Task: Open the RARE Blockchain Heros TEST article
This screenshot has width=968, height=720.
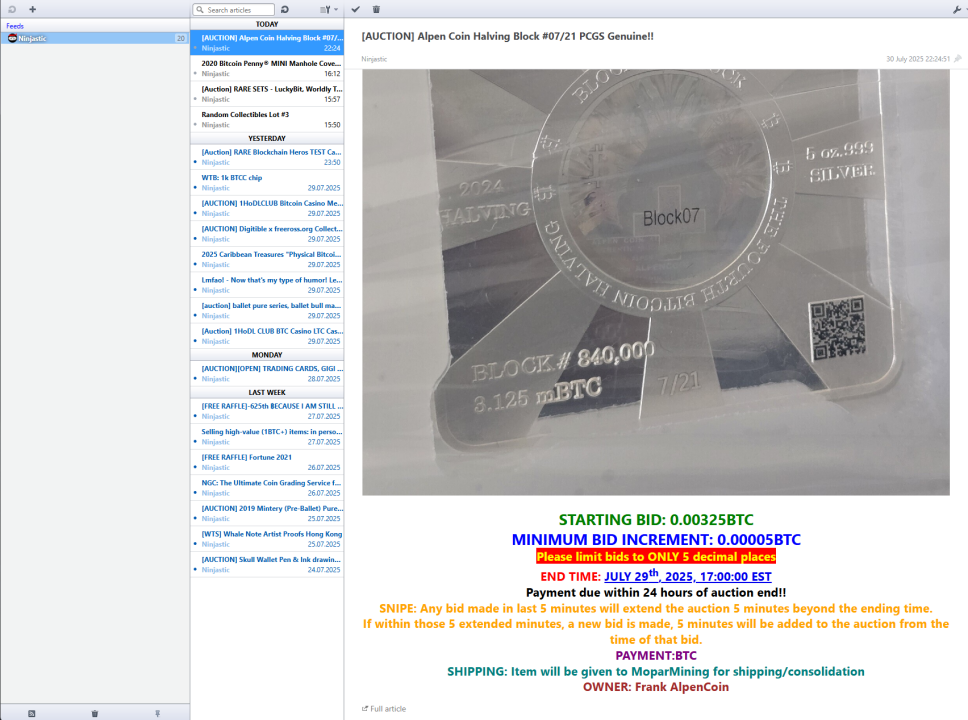Action: click(267, 157)
